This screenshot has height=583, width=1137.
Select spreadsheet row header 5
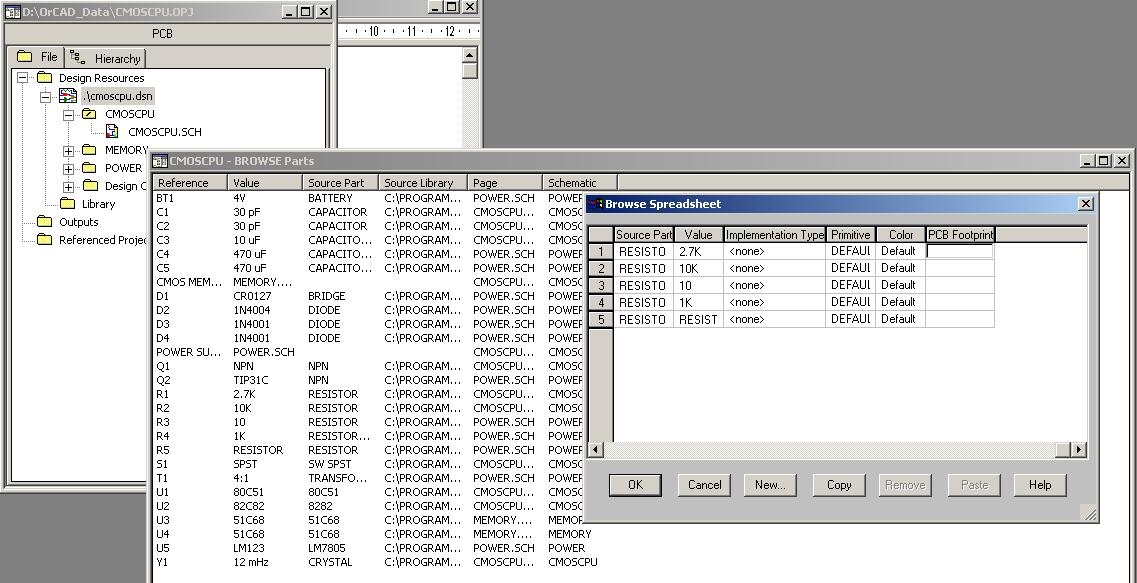pos(600,320)
